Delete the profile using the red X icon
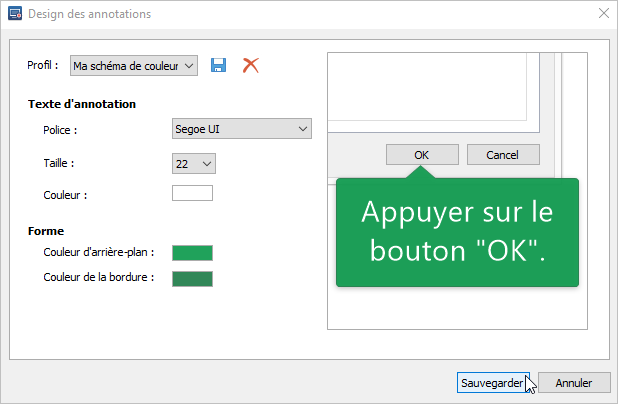 (251, 65)
